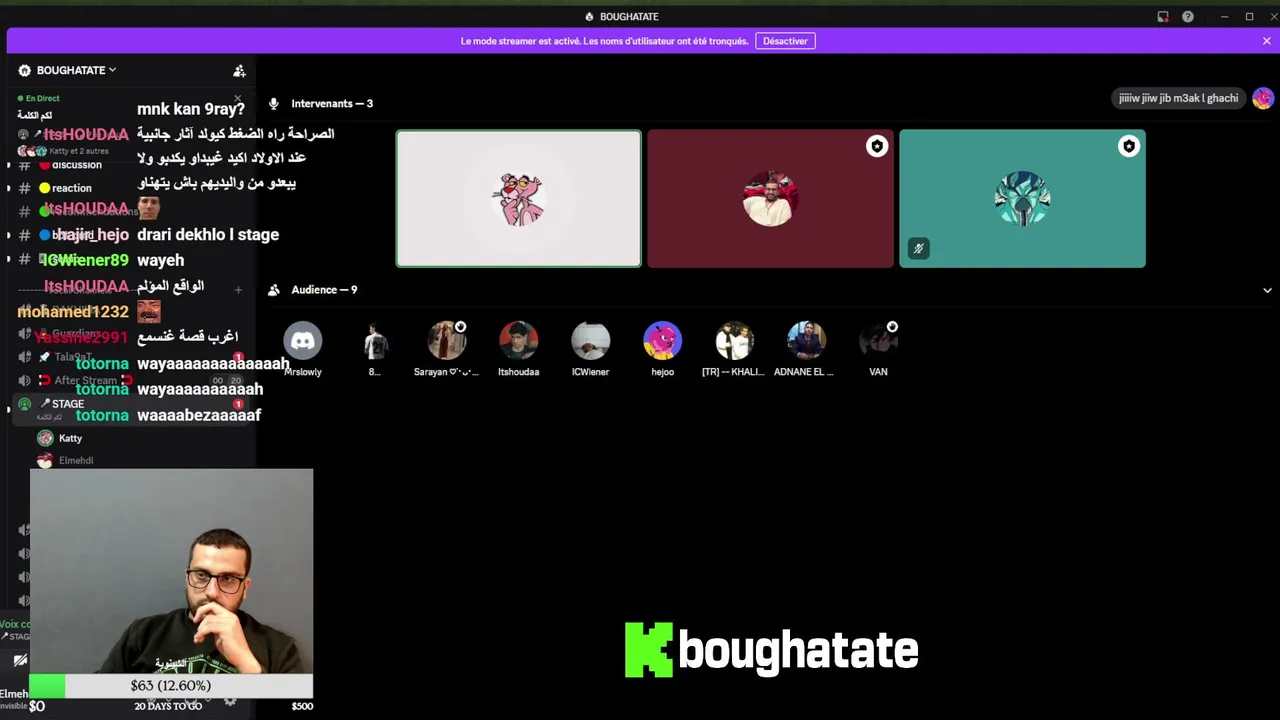Click hejoo avatar beside chat bubble
This screenshot has width=1280, height=720.
tap(1263, 98)
